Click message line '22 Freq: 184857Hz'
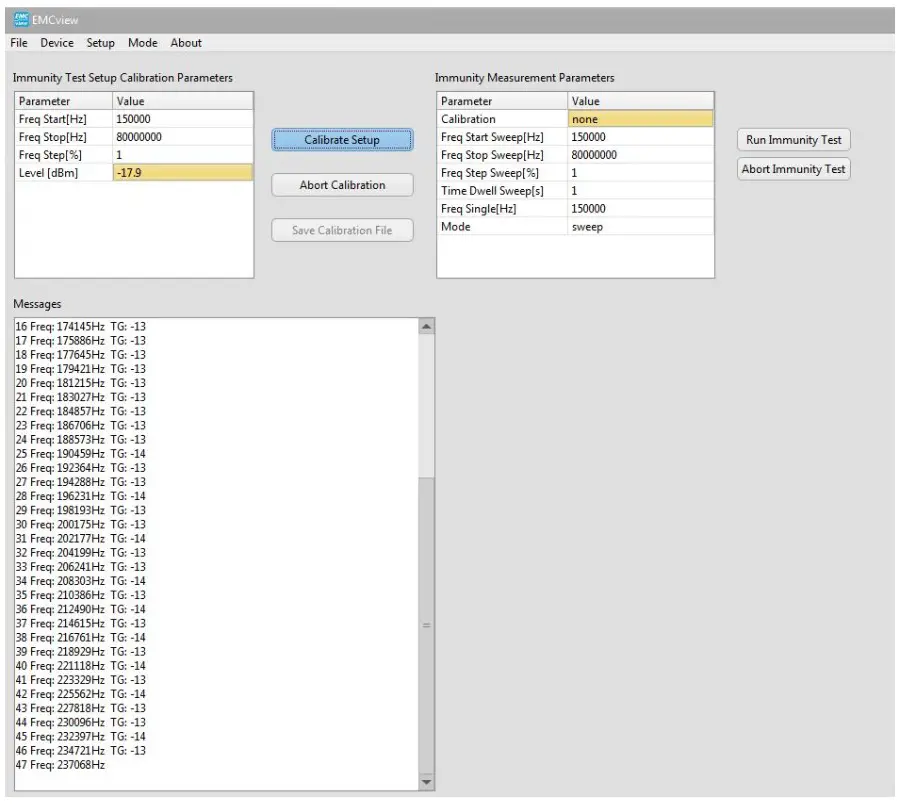 click(81, 411)
